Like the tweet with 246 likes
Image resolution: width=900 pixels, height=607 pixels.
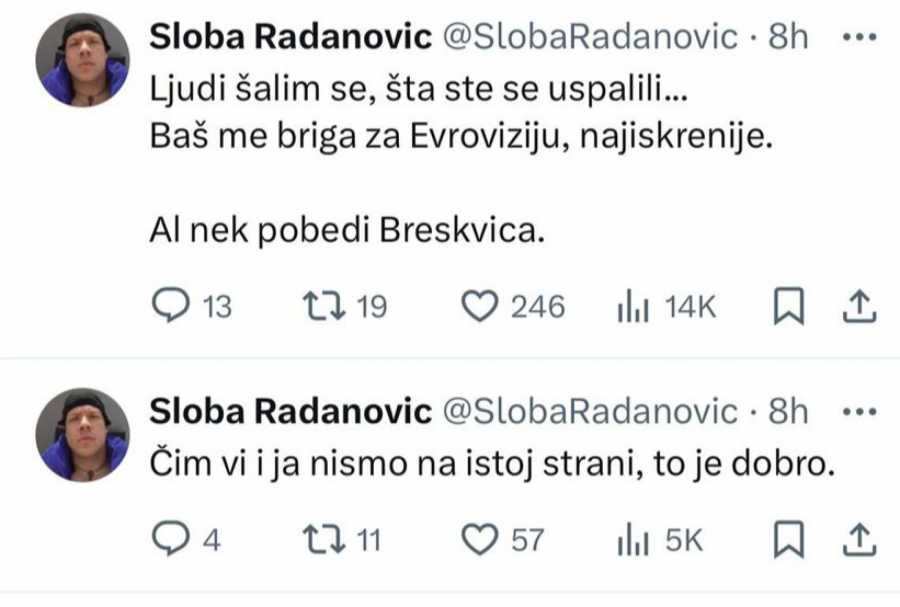484,306
